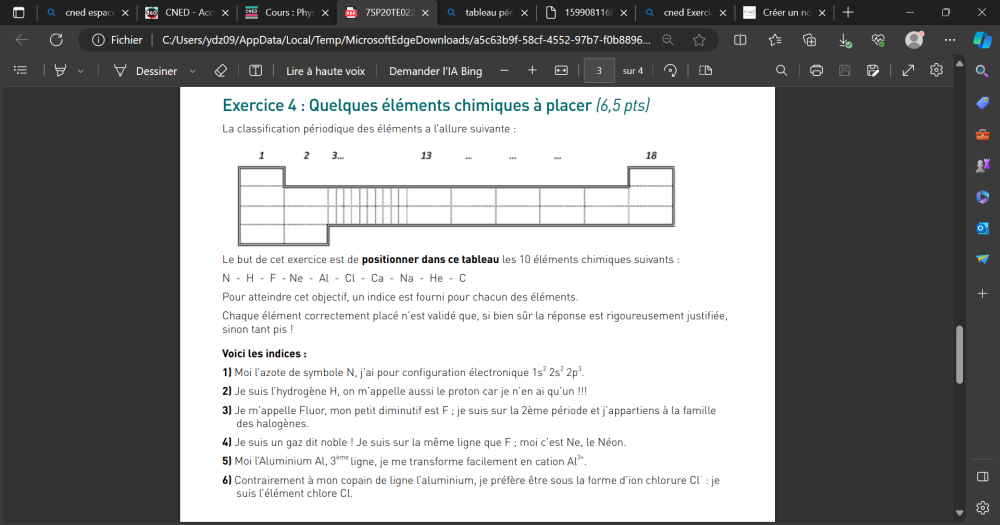Enter full screen PDF view
1000x525 pixels.
[x=908, y=71]
